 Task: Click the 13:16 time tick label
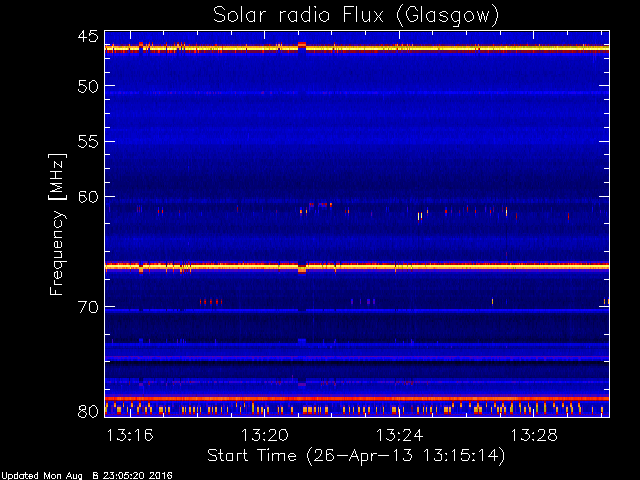coord(130,436)
